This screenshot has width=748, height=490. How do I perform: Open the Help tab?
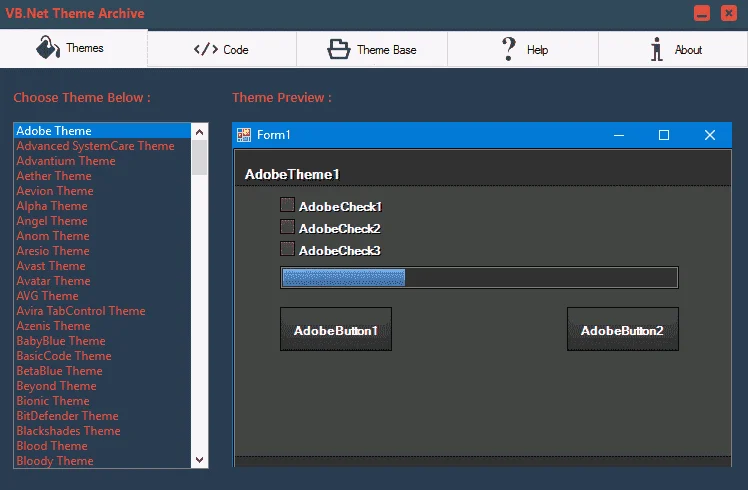[x=523, y=49]
